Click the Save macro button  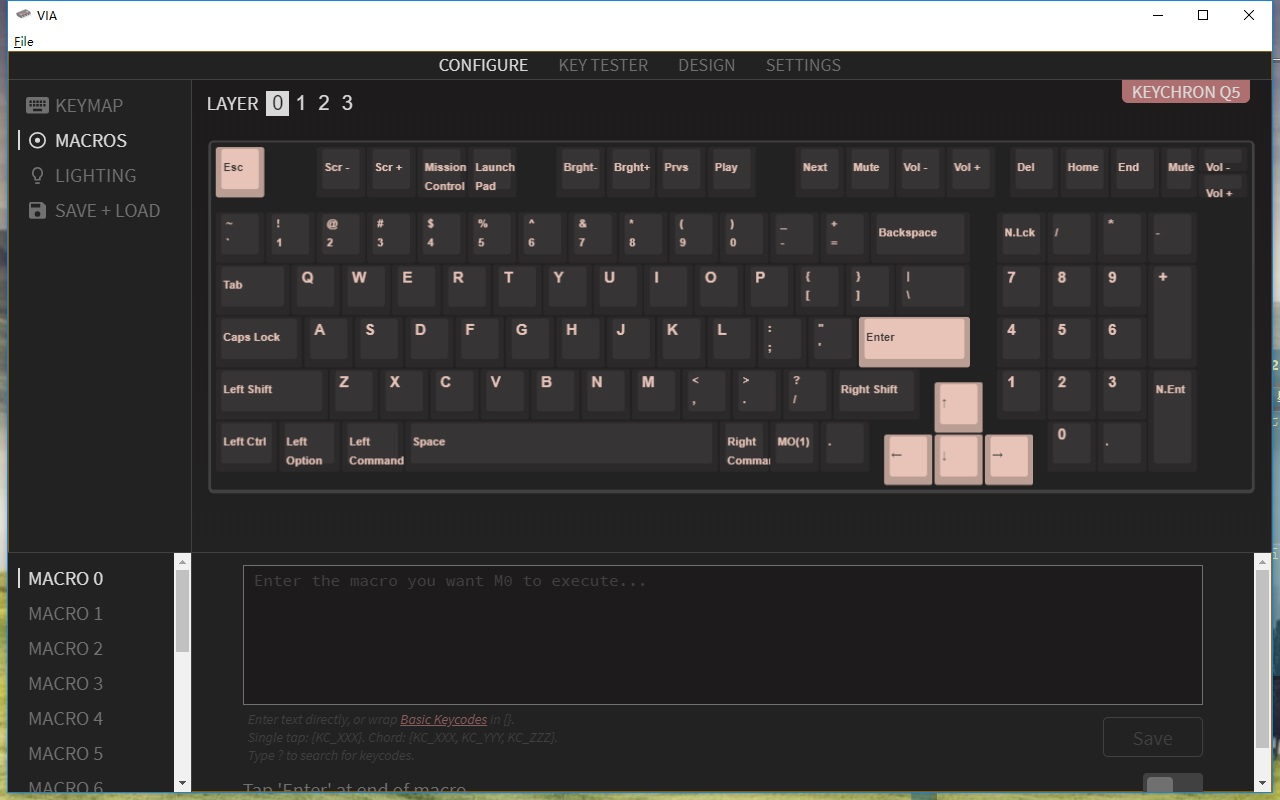tap(1152, 738)
